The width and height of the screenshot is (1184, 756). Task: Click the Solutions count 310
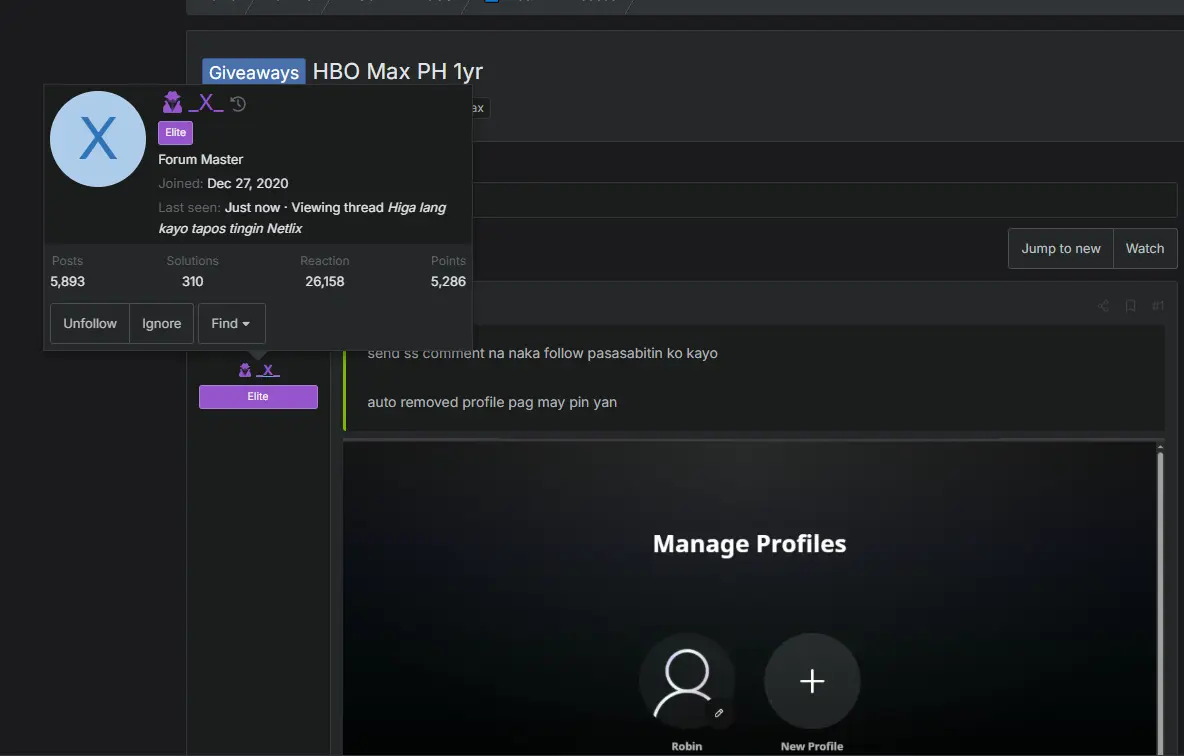pos(193,282)
